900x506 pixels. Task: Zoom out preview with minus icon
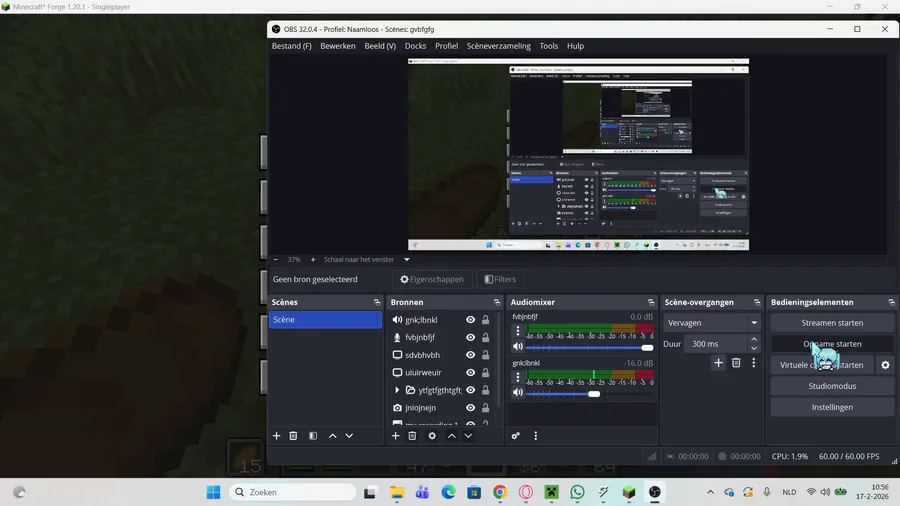click(x=276, y=260)
